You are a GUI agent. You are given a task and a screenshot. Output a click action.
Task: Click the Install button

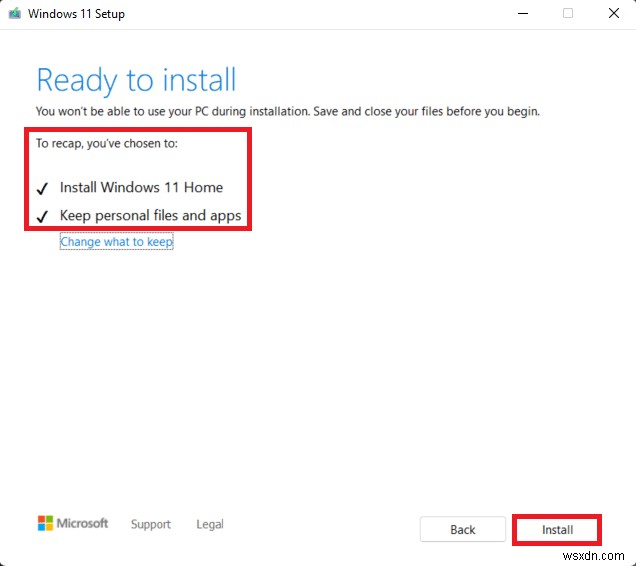[556, 529]
